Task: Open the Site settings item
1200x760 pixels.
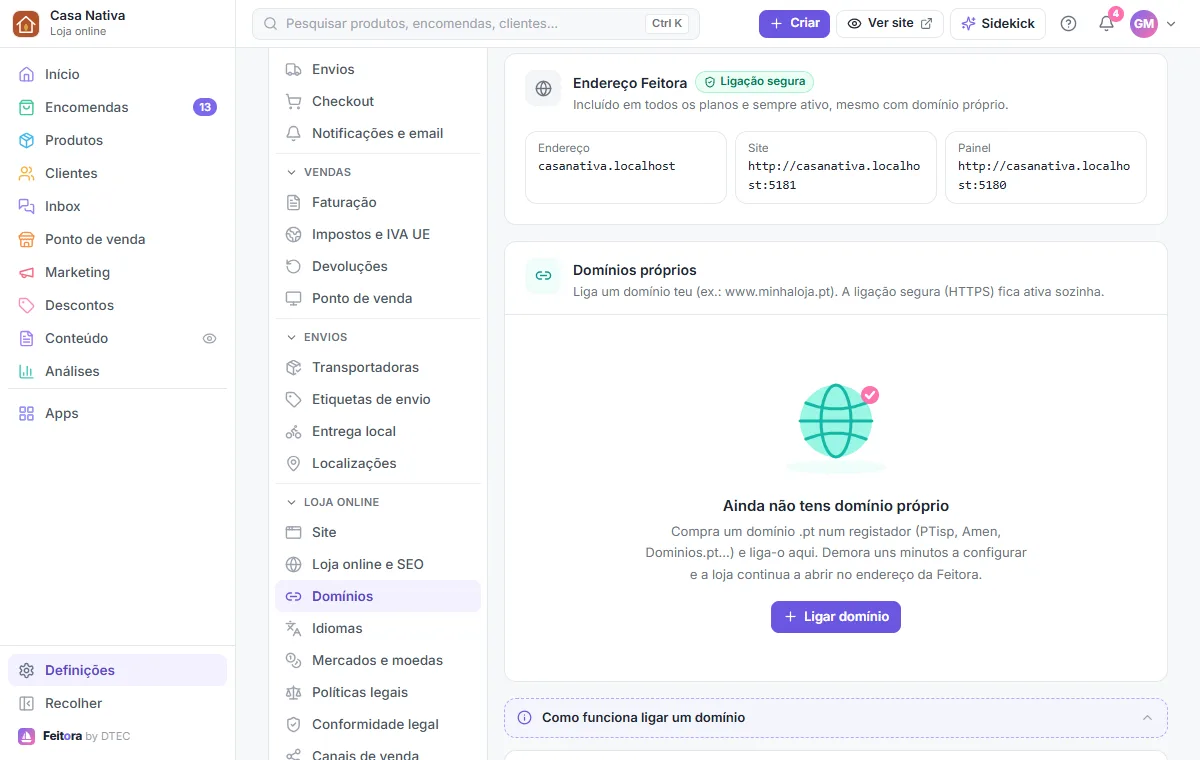Action: coord(378,532)
